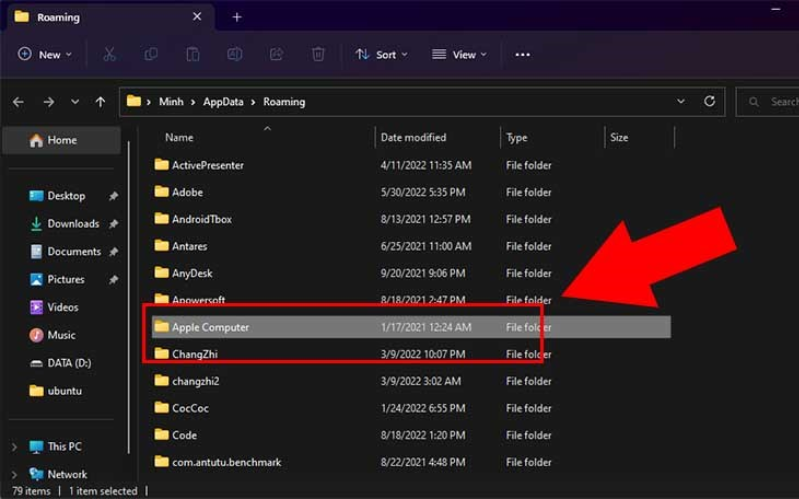
Task: Click the Delete trash icon
Action: click(318, 54)
